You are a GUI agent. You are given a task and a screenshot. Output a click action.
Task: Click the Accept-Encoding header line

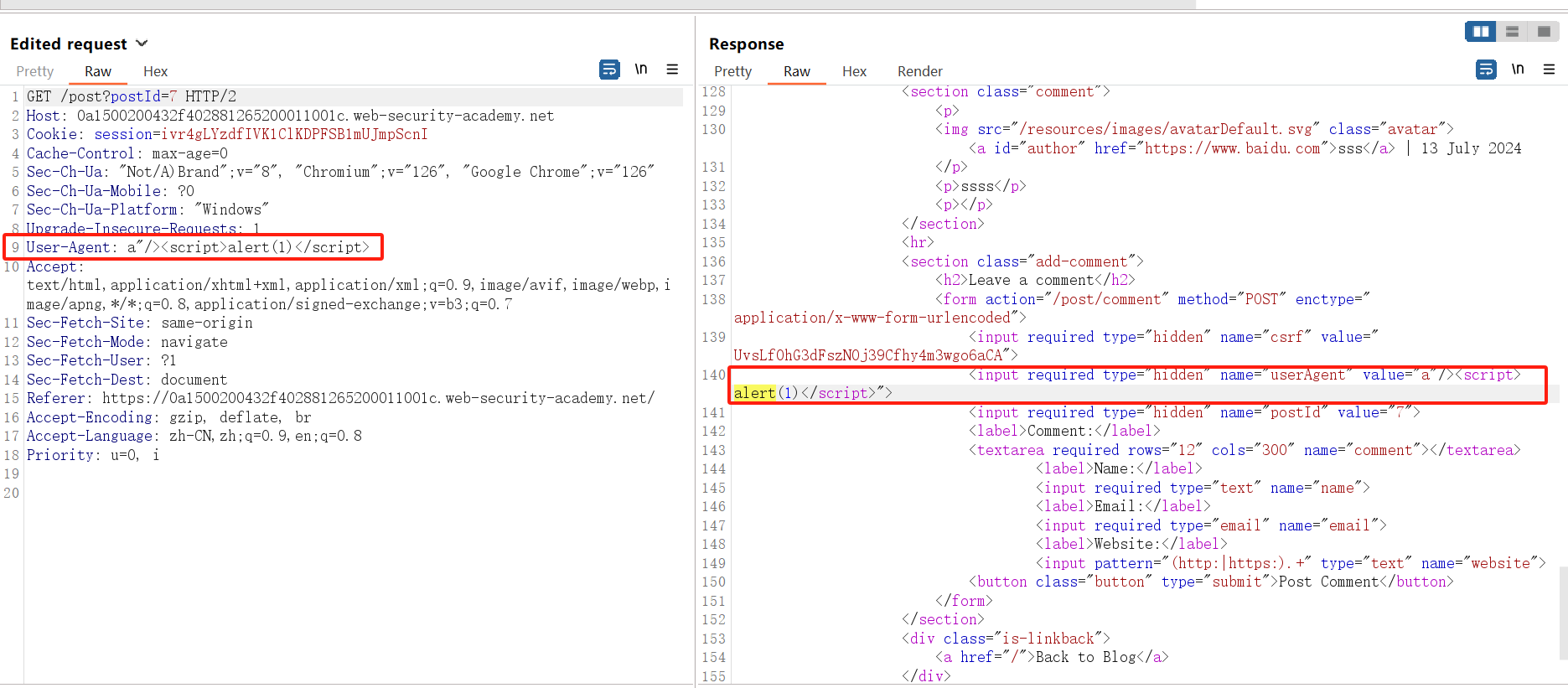[x=168, y=417]
